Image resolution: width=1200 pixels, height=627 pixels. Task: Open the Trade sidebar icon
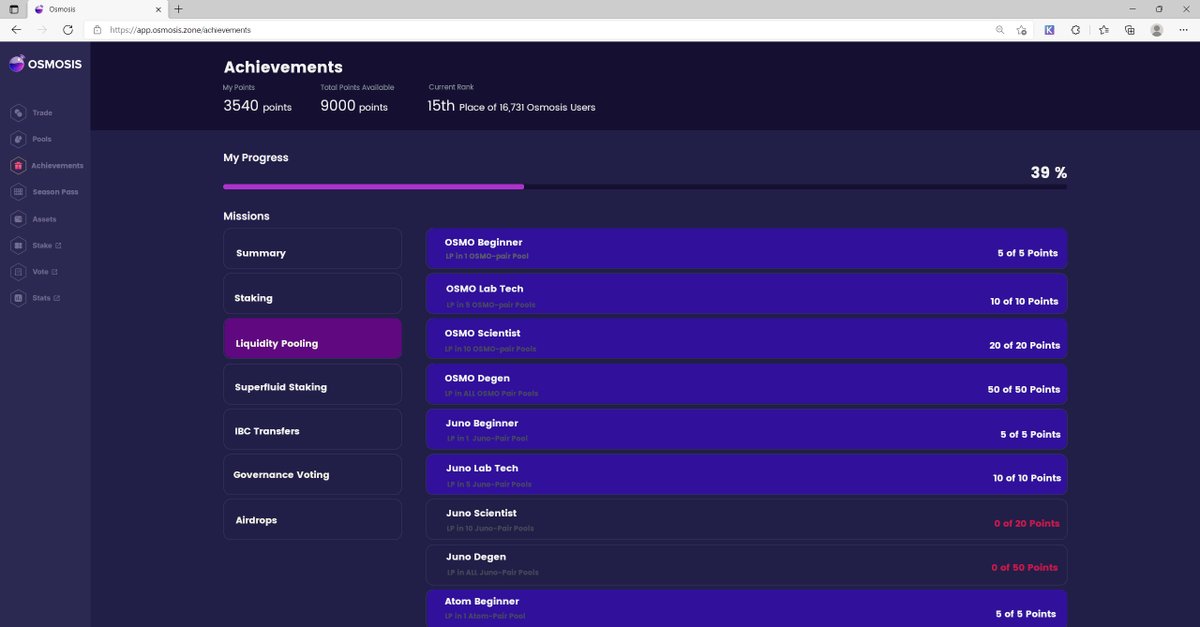click(18, 113)
